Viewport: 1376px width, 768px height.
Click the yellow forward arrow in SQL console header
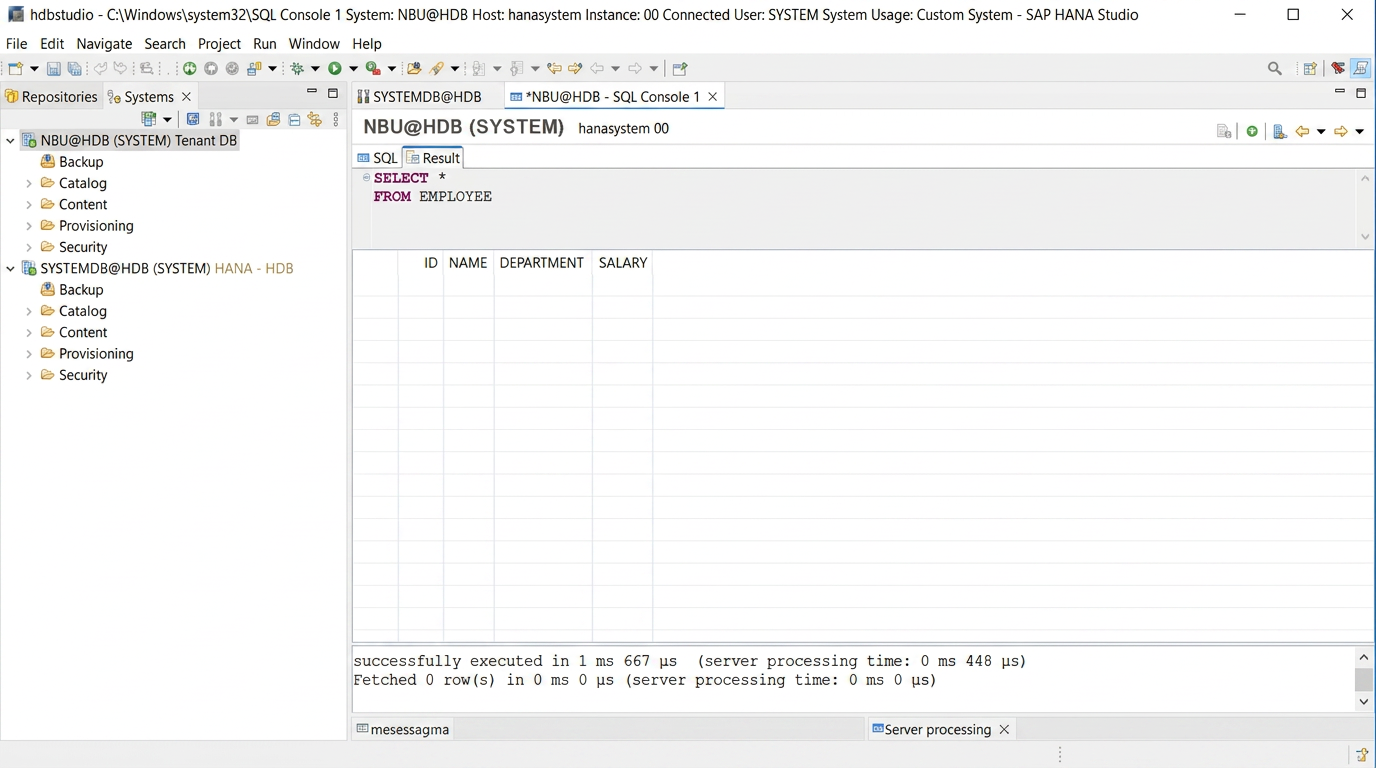pyautogui.click(x=1341, y=132)
